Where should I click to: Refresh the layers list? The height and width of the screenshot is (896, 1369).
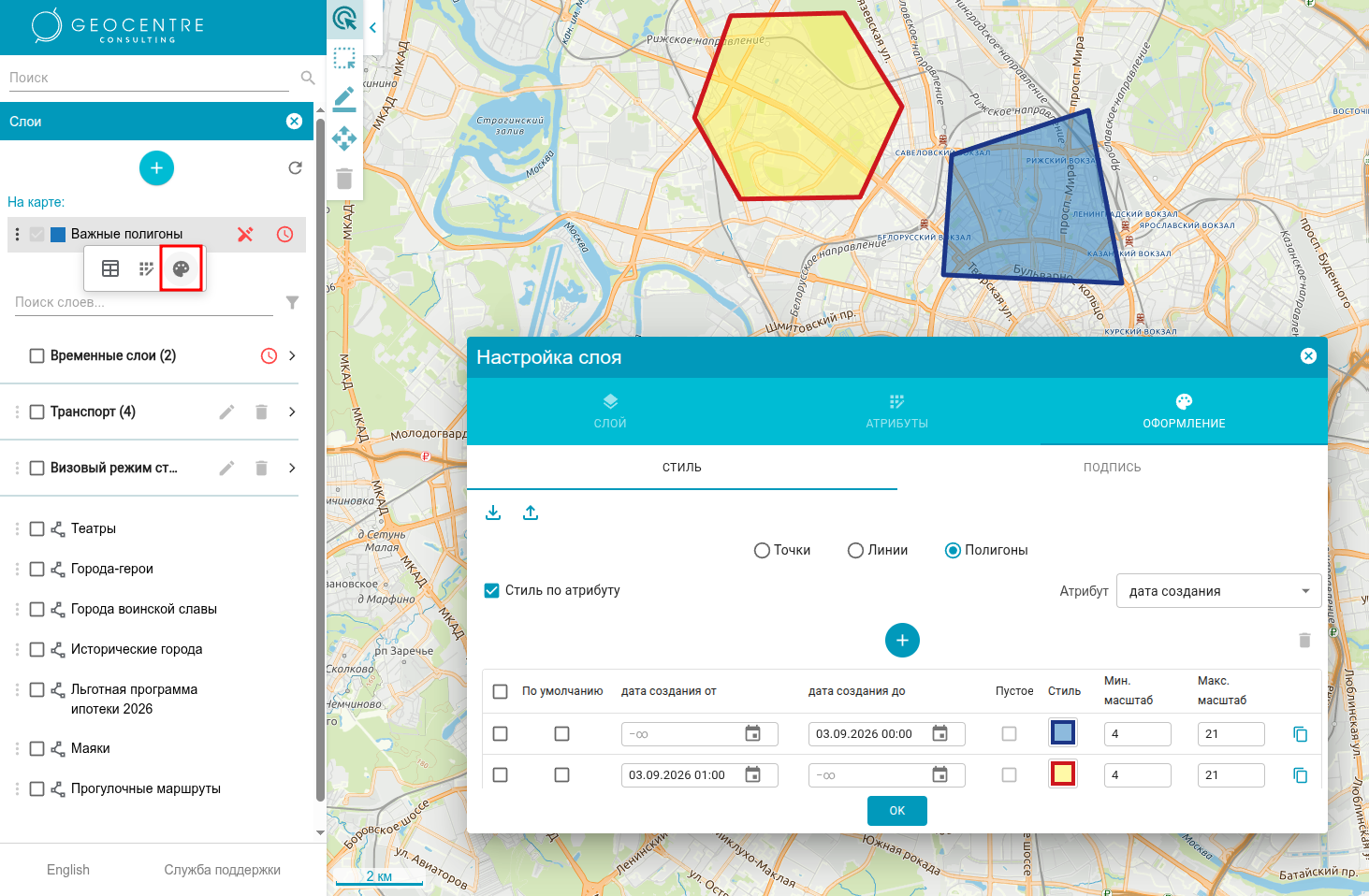coord(295,168)
